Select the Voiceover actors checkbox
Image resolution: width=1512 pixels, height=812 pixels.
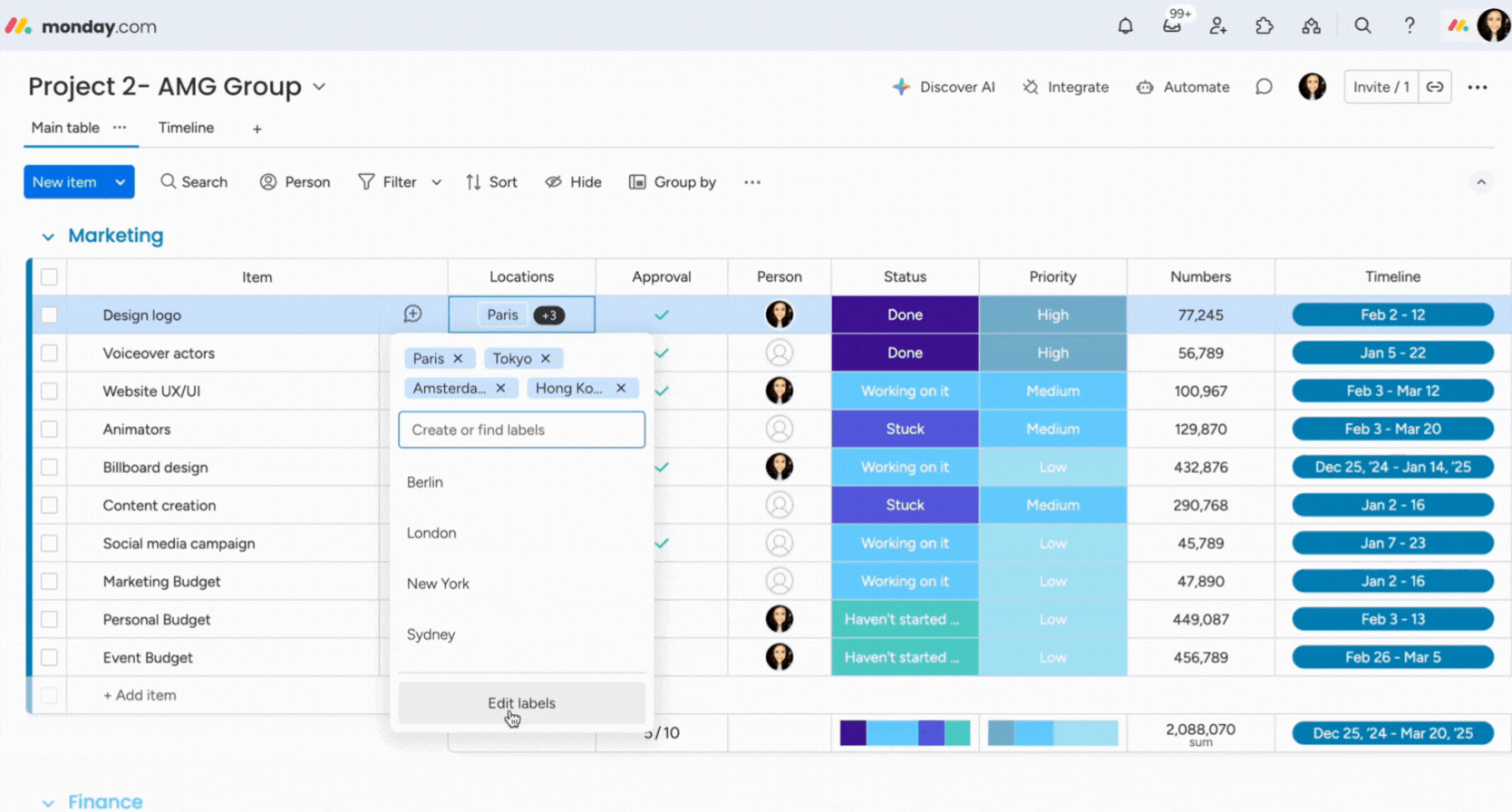(x=49, y=353)
